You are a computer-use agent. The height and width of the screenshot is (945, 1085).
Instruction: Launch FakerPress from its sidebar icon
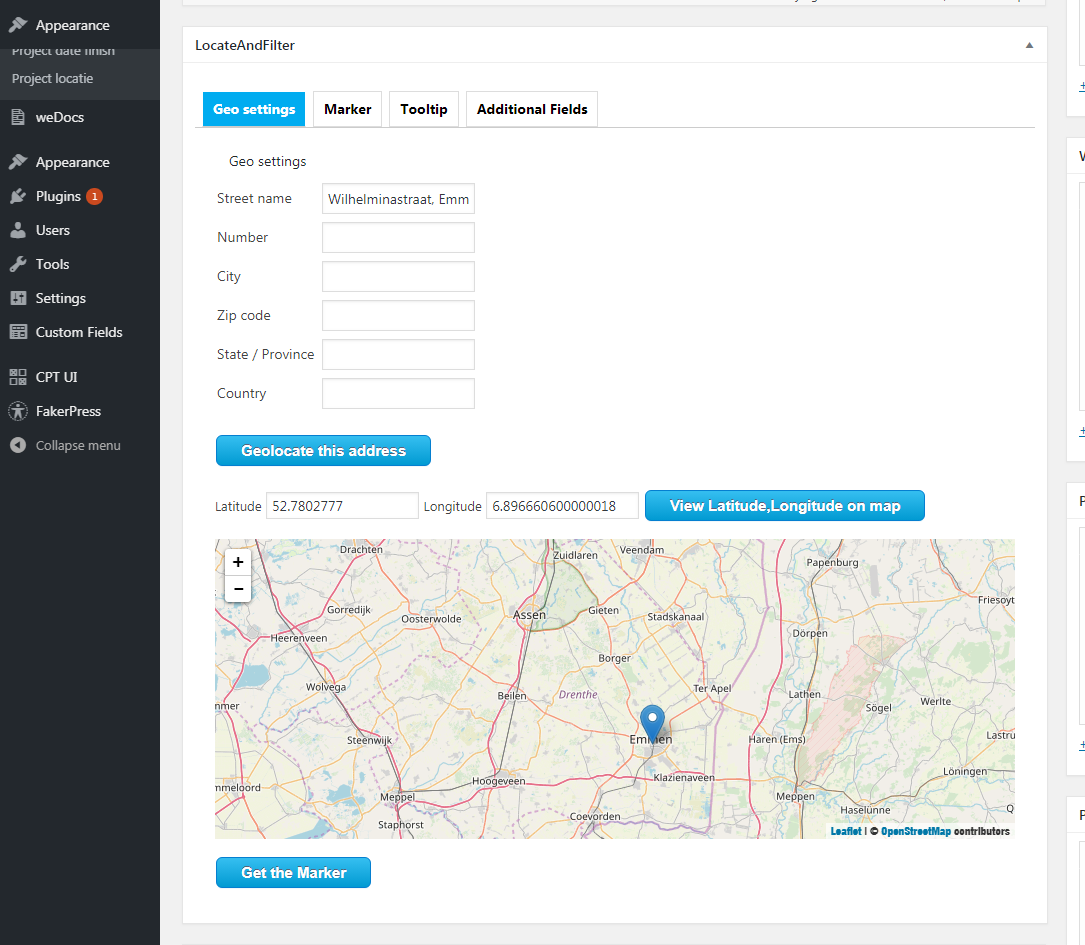[18, 411]
